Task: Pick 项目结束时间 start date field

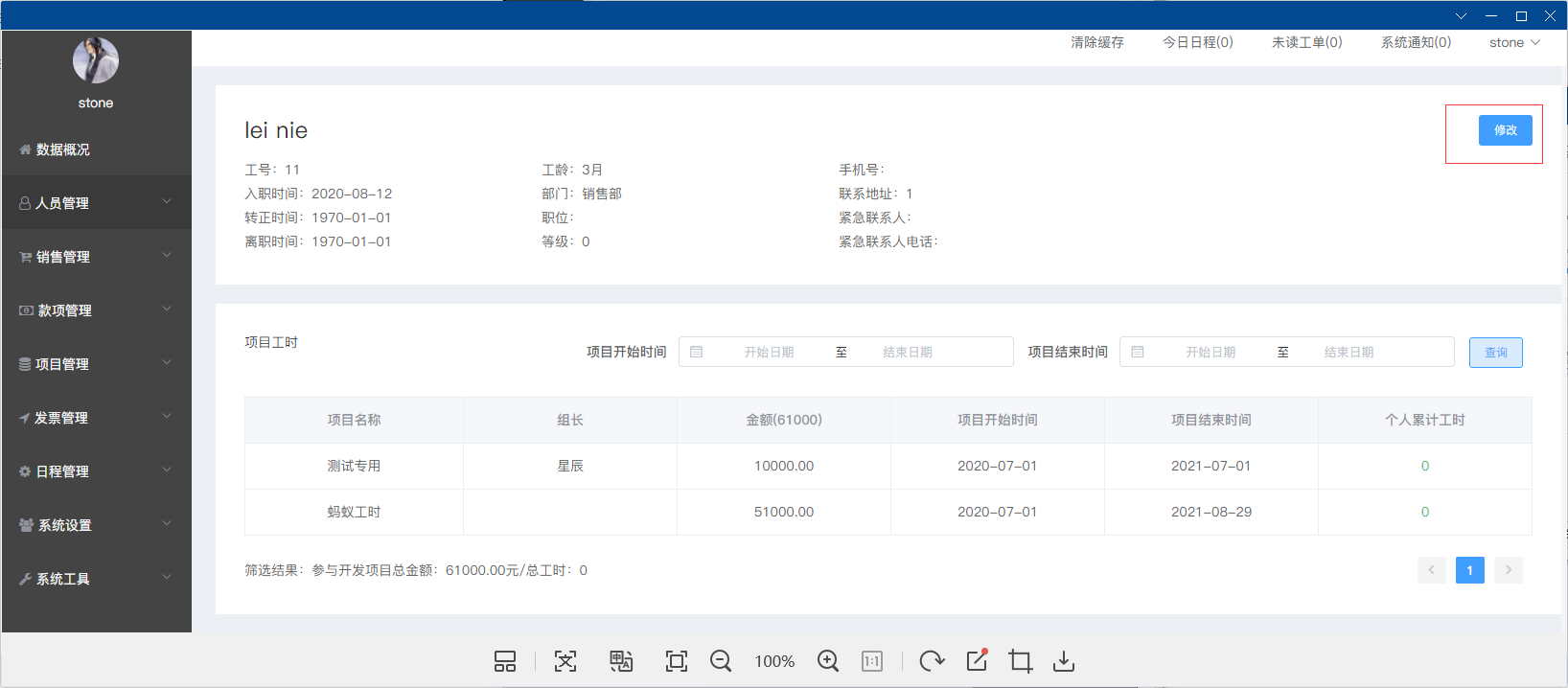Action: coord(1211,353)
